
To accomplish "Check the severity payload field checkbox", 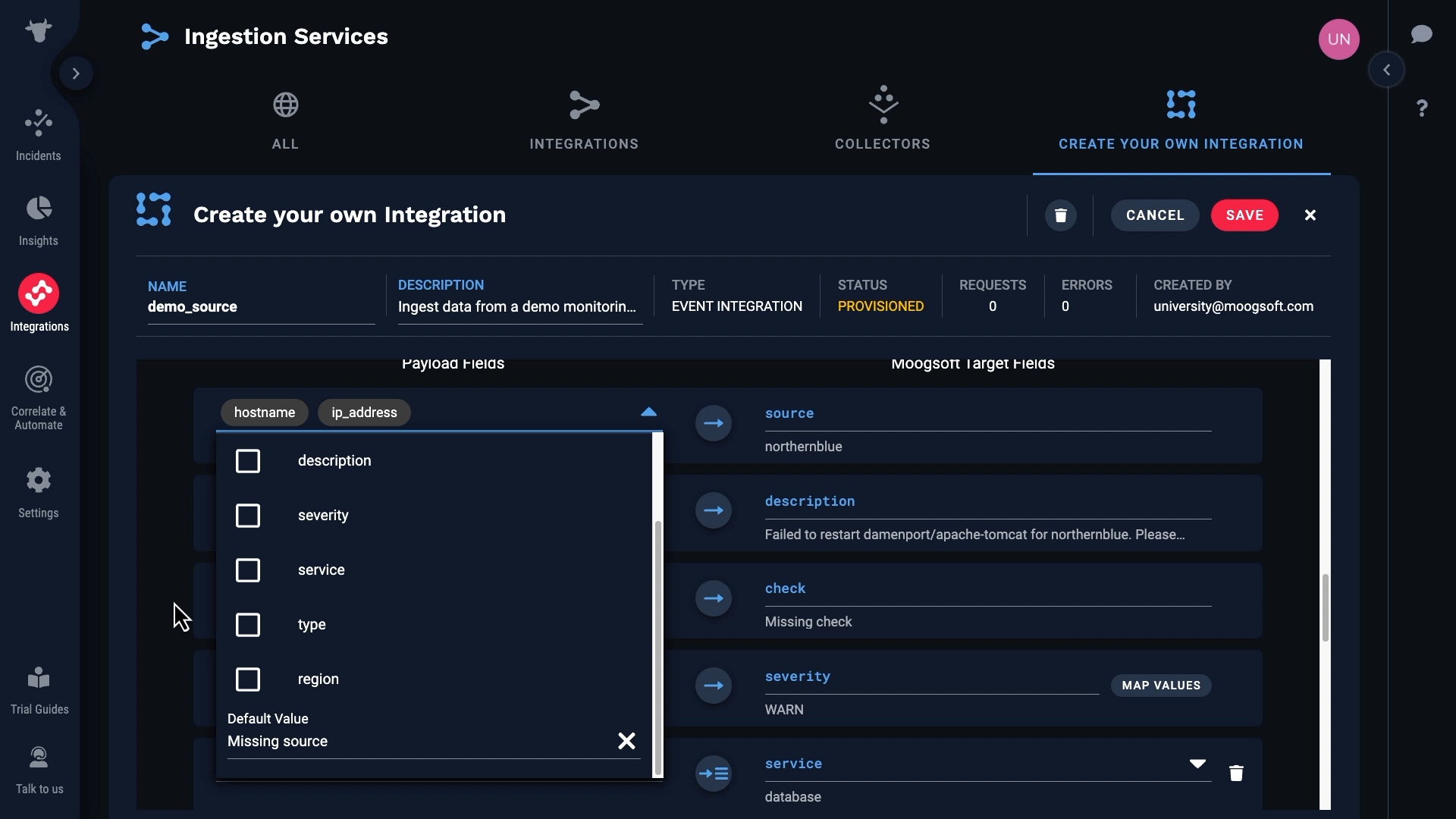I will [248, 516].
